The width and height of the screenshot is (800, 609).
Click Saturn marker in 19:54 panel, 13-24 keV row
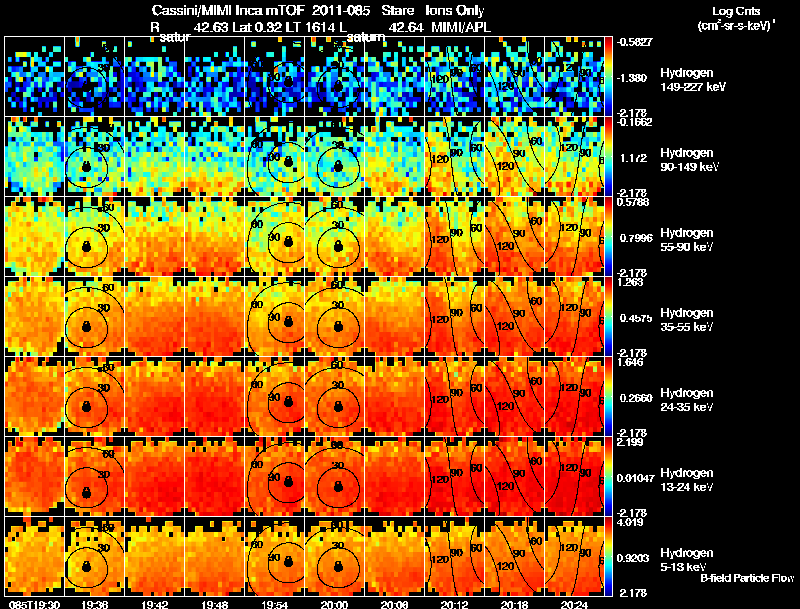click(288, 481)
